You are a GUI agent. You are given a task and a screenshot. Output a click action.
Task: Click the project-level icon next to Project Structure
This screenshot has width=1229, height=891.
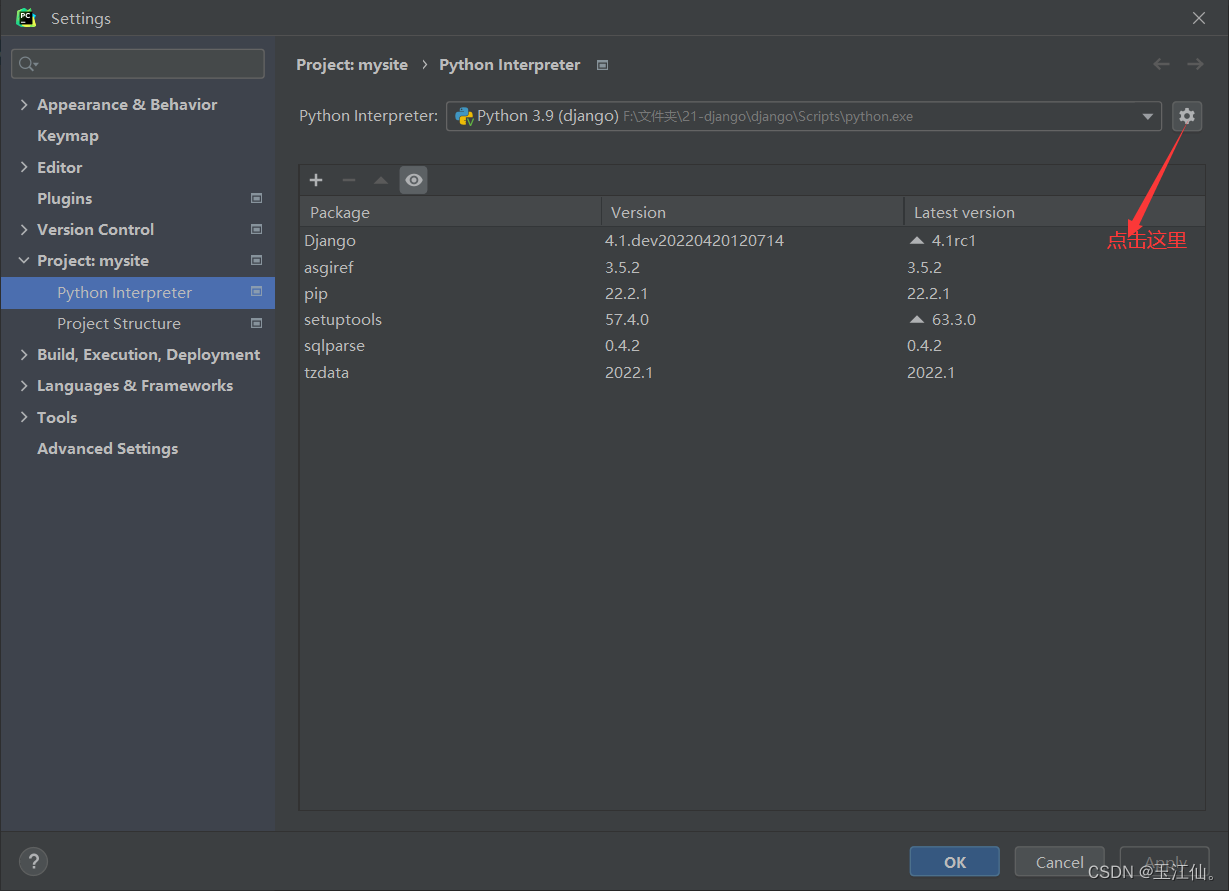pos(256,323)
